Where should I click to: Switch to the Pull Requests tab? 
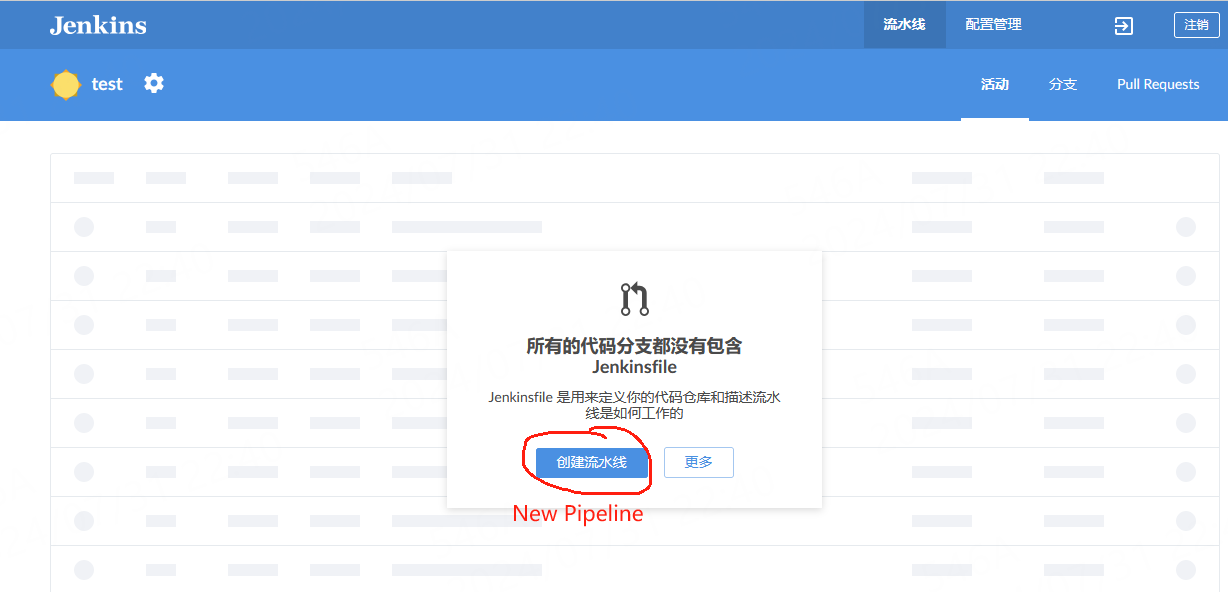click(1158, 84)
